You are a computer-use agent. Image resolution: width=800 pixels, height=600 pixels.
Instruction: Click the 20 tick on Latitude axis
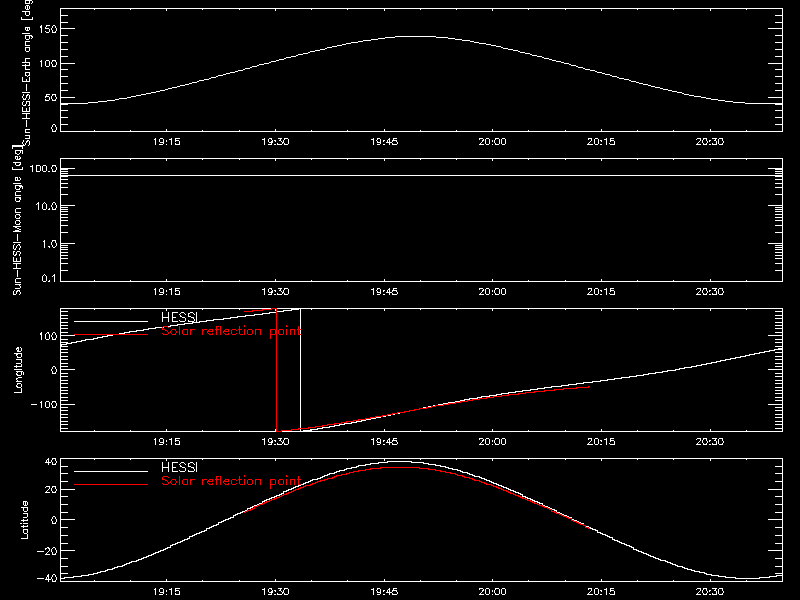(x=51, y=489)
